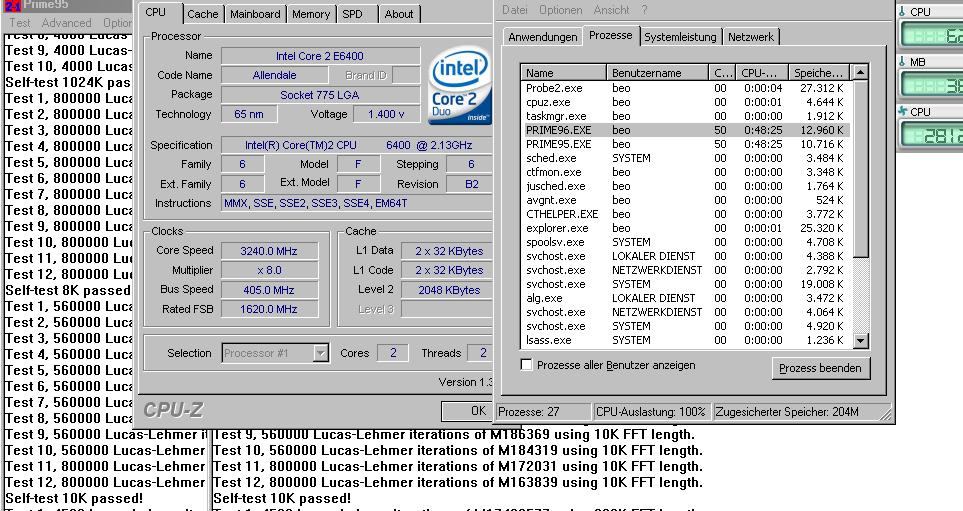Click the CPU thermometer icon in the monitor panel
This screenshot has height=511, width=963.
click(902, 12)
